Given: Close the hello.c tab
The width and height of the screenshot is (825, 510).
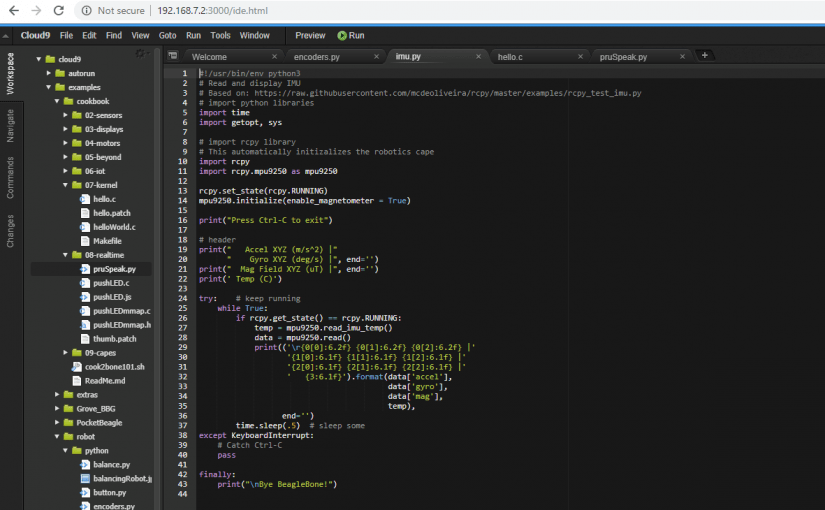Looking at the screenshot, I should coord(580,56).
